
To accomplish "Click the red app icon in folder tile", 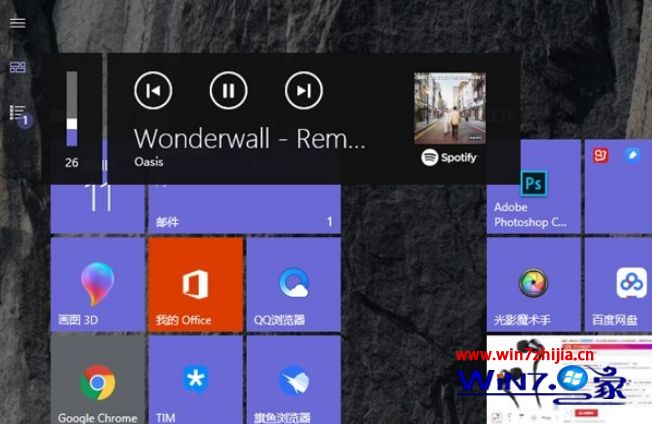I will [x=600, y=155].
